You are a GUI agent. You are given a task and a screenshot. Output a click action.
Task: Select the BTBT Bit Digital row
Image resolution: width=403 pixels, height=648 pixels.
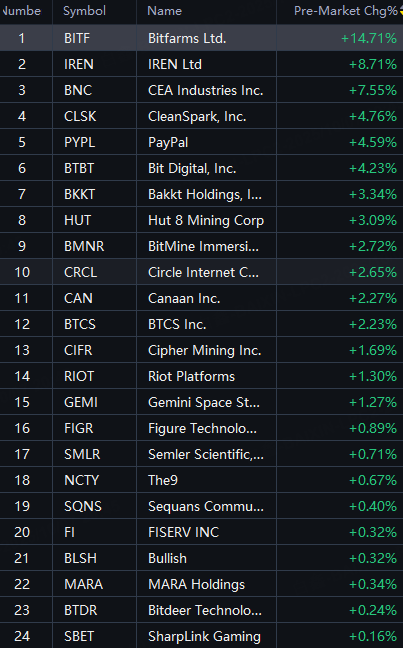point(201,168)
